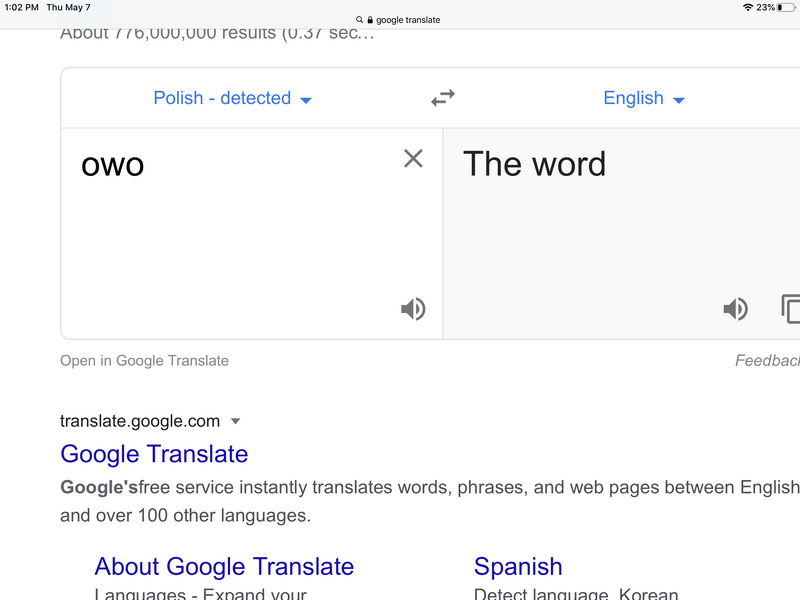Screen dimensions: 800x600
Task: Follow the About Google Translate sitelink
Action: pos(224,567)
